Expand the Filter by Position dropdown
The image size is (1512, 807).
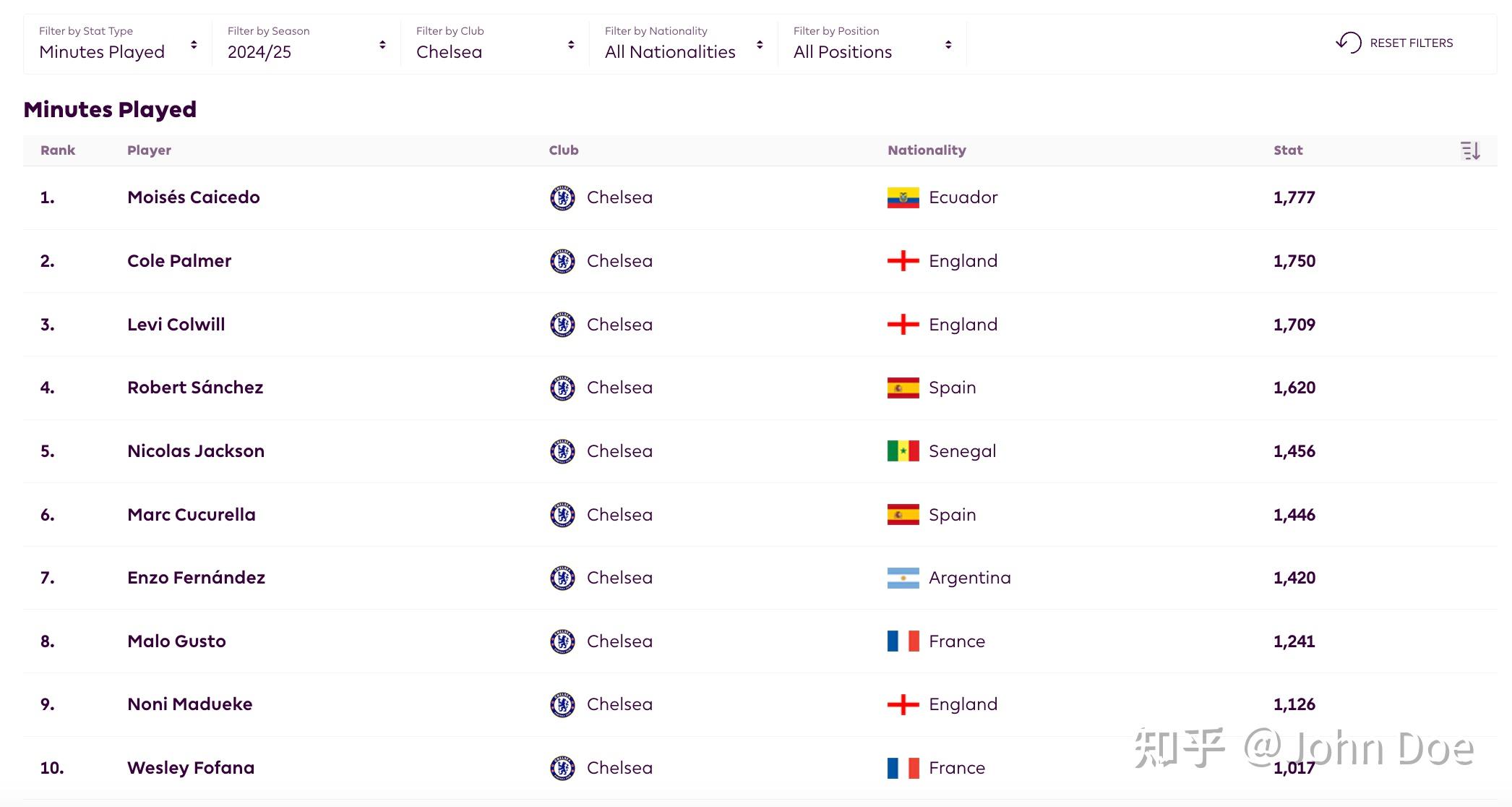[872, 43]
